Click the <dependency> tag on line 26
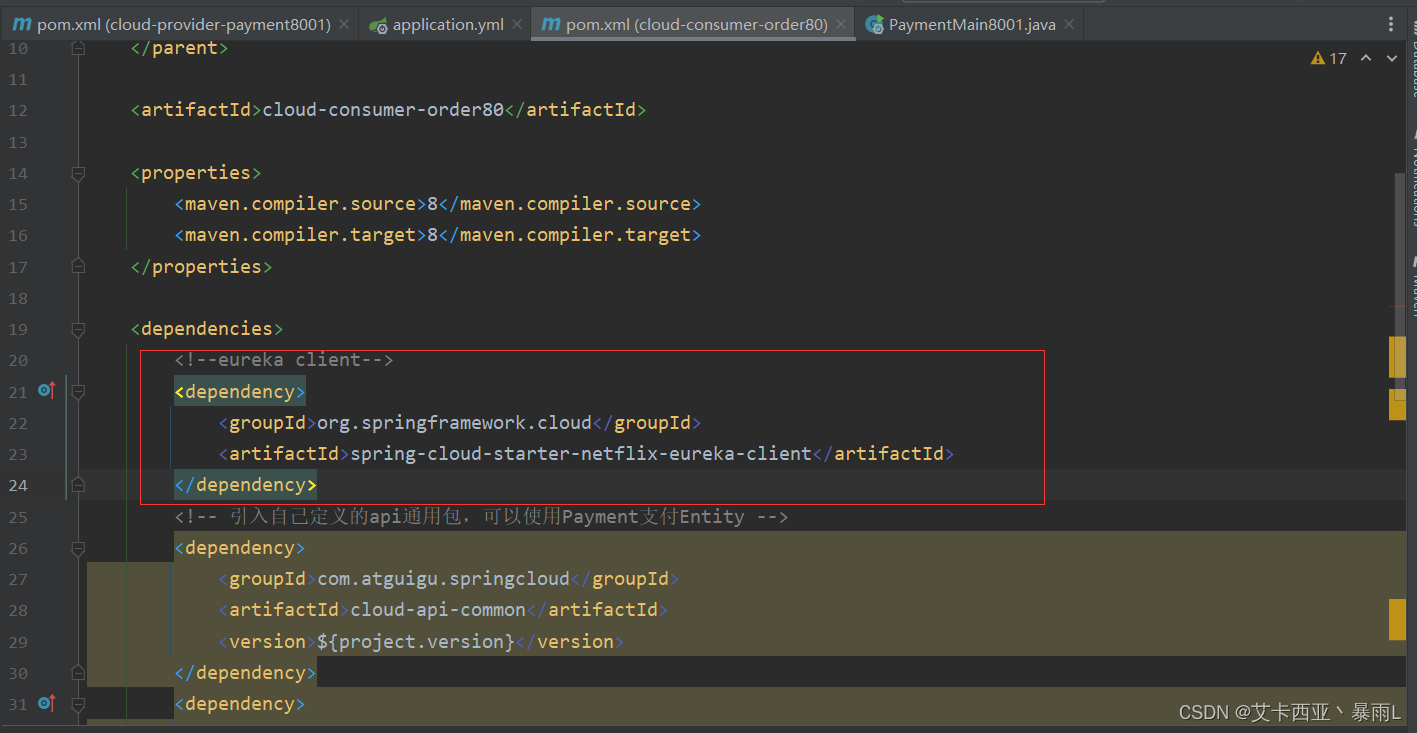The height and width of the screenshot is (733, 1417). [x=240, y=548]
